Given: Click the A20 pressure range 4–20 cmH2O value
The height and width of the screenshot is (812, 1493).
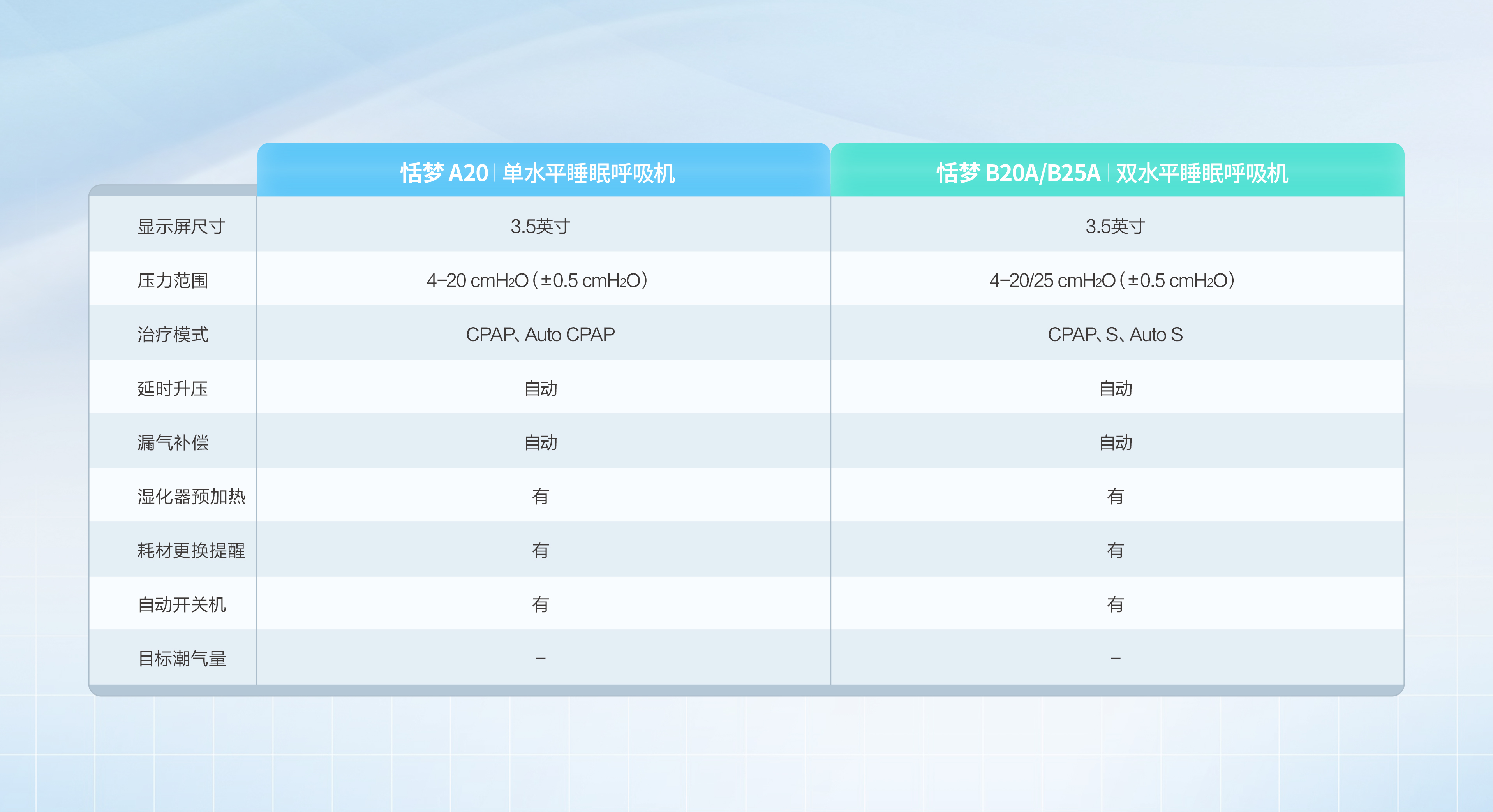Looking at the screenshot, I should [537, 280].
